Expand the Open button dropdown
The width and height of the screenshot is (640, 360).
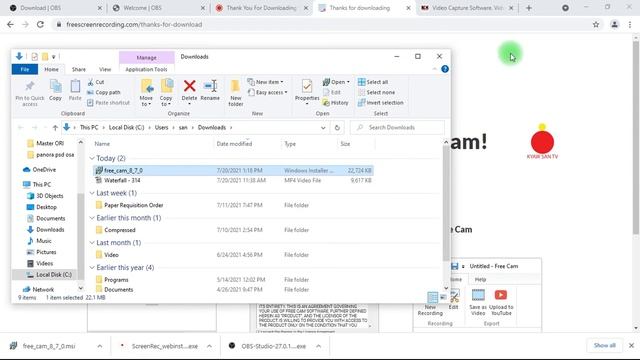click(x=348, y=82)
